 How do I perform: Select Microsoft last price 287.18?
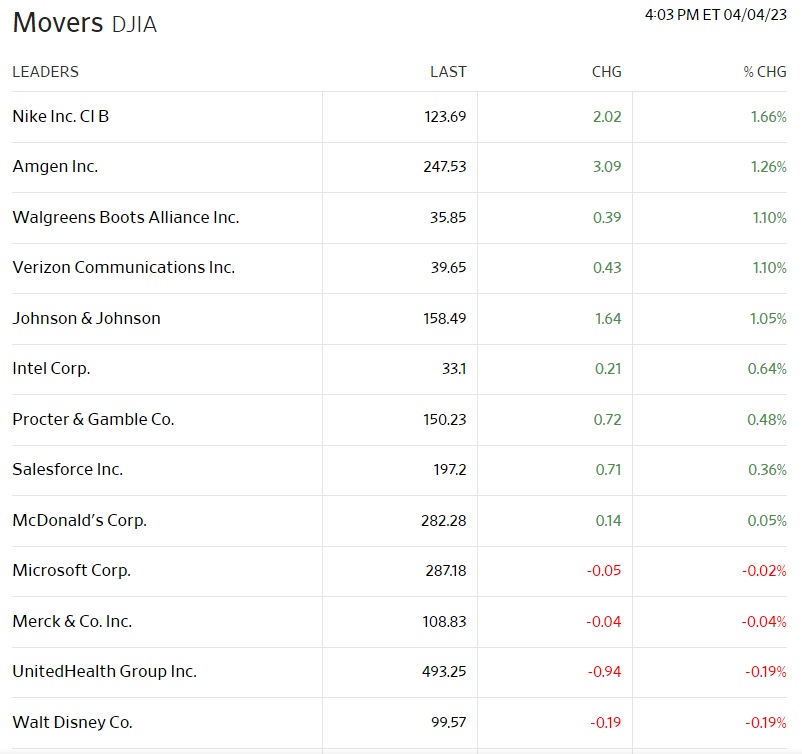[445, 570]
